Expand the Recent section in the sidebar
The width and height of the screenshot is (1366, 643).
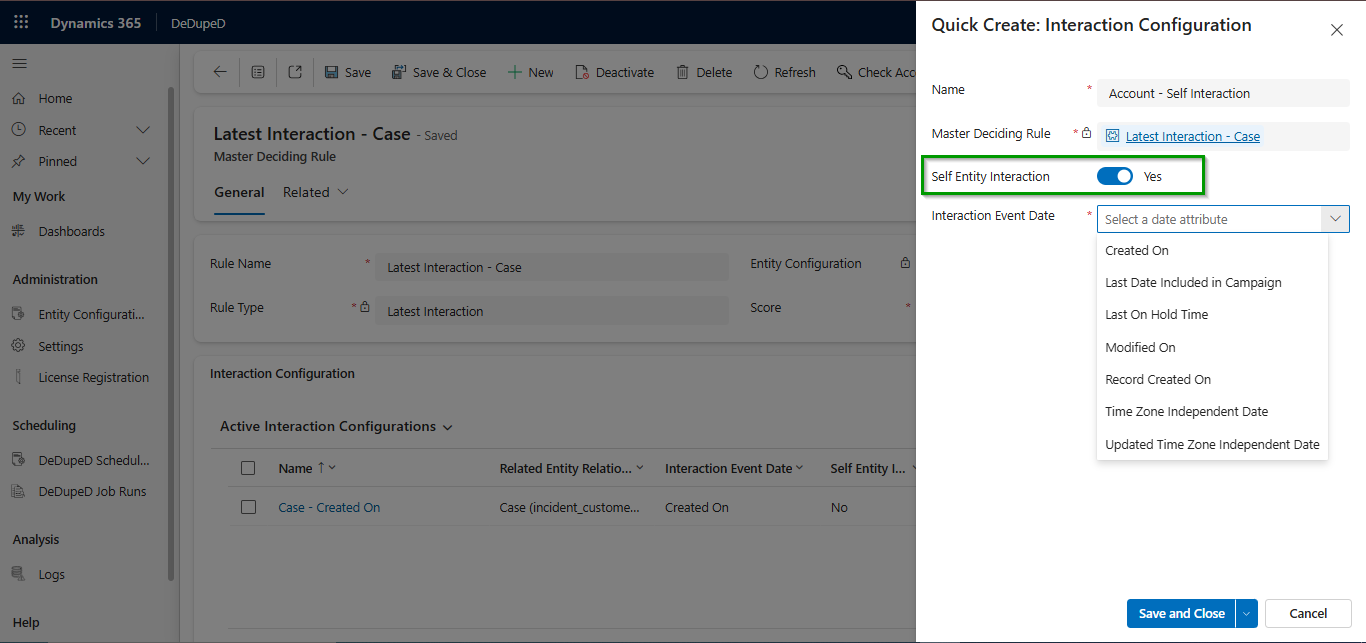click(x=142, y=130)
